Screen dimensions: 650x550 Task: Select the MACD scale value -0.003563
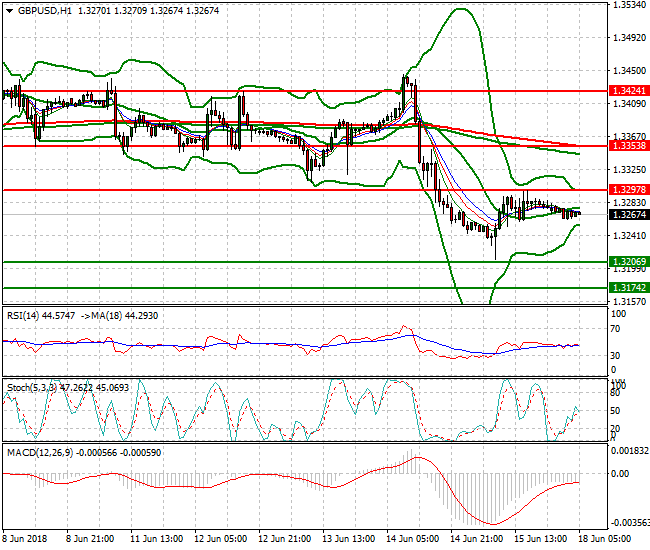click(629, 523)
